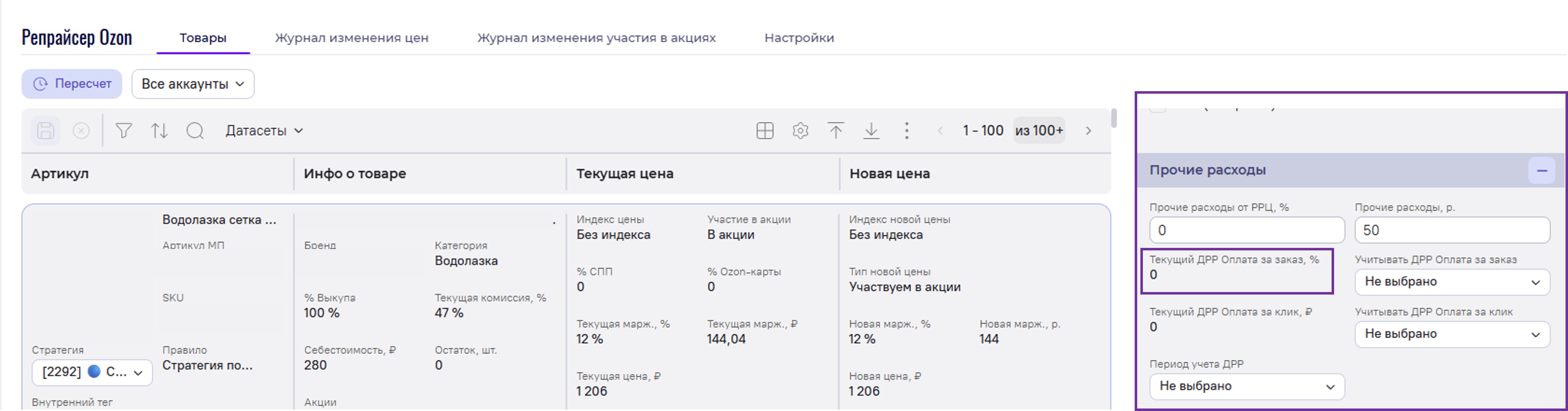The image size is (1568, 411).
Task: Open the three-dot more options menu
Action: point(906,131)
